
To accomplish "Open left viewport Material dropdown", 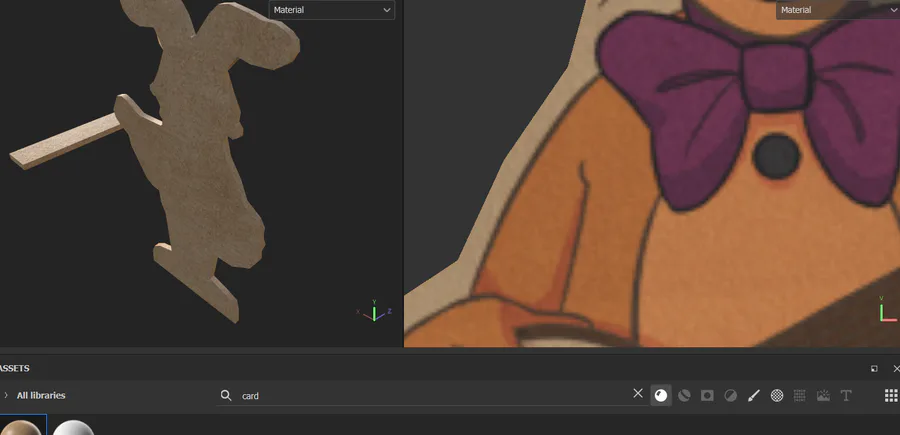I will pyautogui.click(x=332, y=10).
